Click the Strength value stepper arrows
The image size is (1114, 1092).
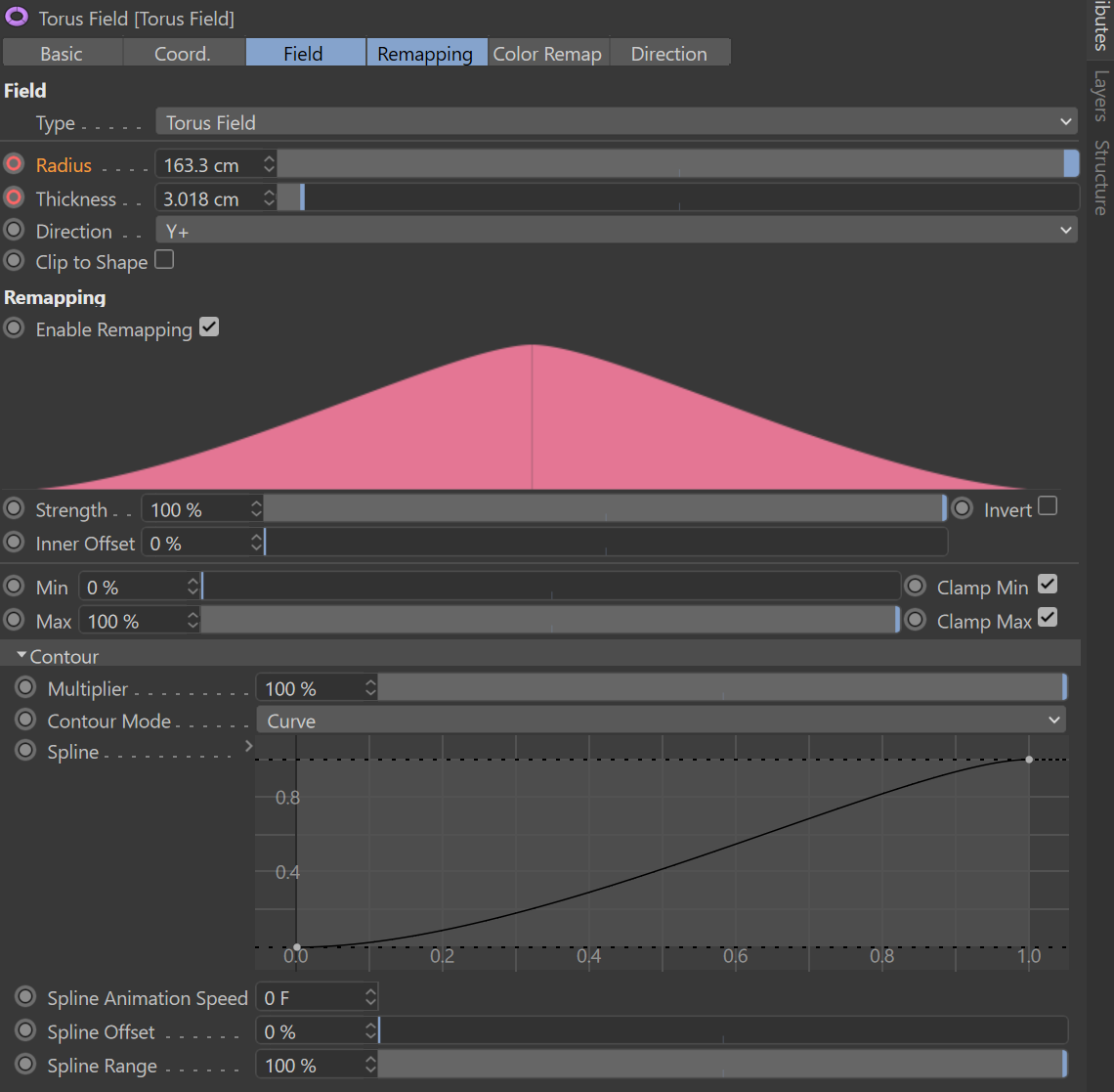click(x=256, y=509)
